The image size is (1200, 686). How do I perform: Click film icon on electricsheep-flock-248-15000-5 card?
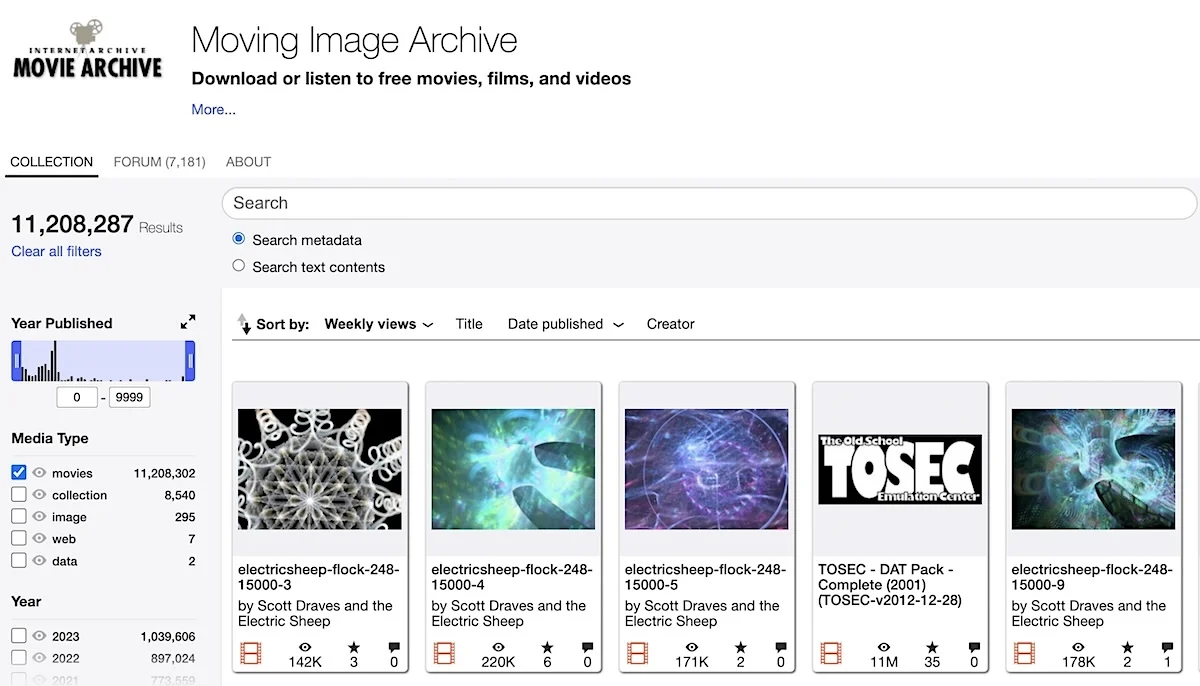point(637,654)
